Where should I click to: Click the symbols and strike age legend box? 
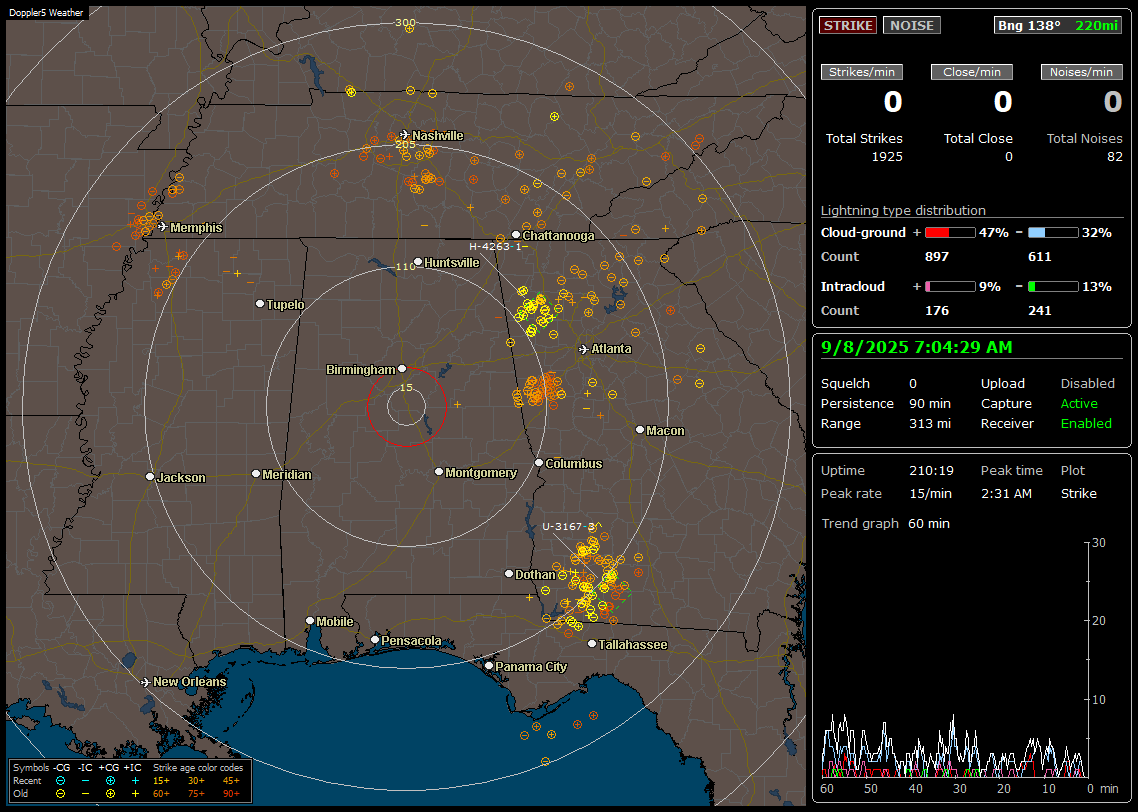coord(130,781)
